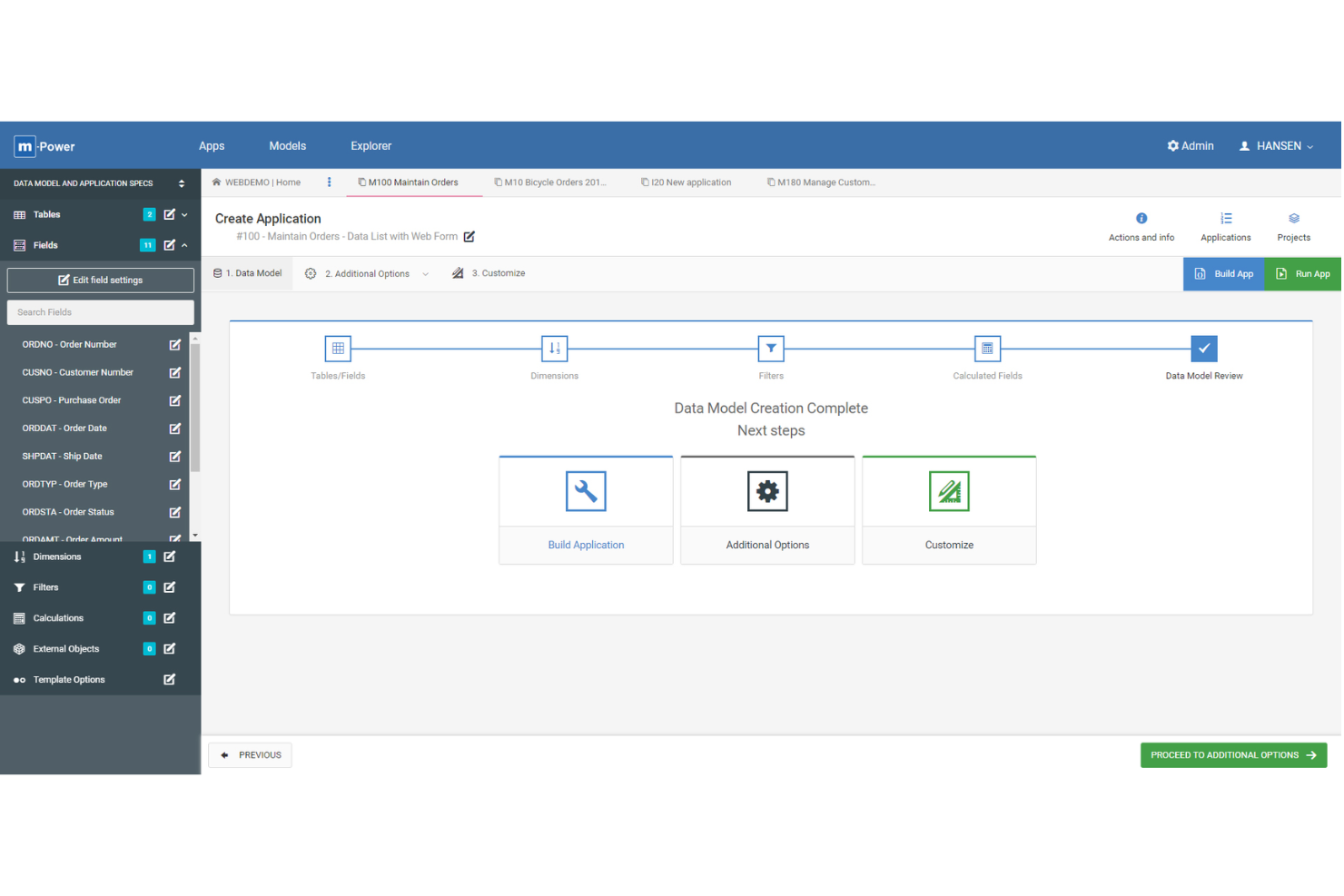Open the Additional Options step dropdown chevron
Viewport: 1344px width, 896px height.
tap(427, 273)
